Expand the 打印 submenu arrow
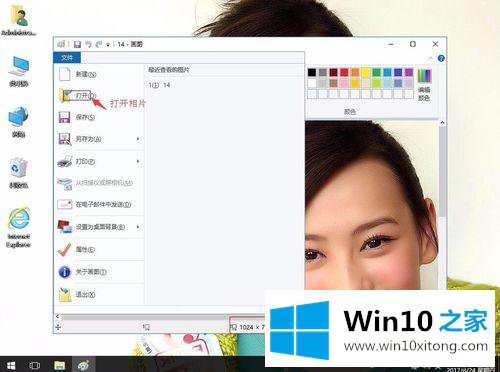The height and width of the screenshot is (372, 500). pos(138,161)
